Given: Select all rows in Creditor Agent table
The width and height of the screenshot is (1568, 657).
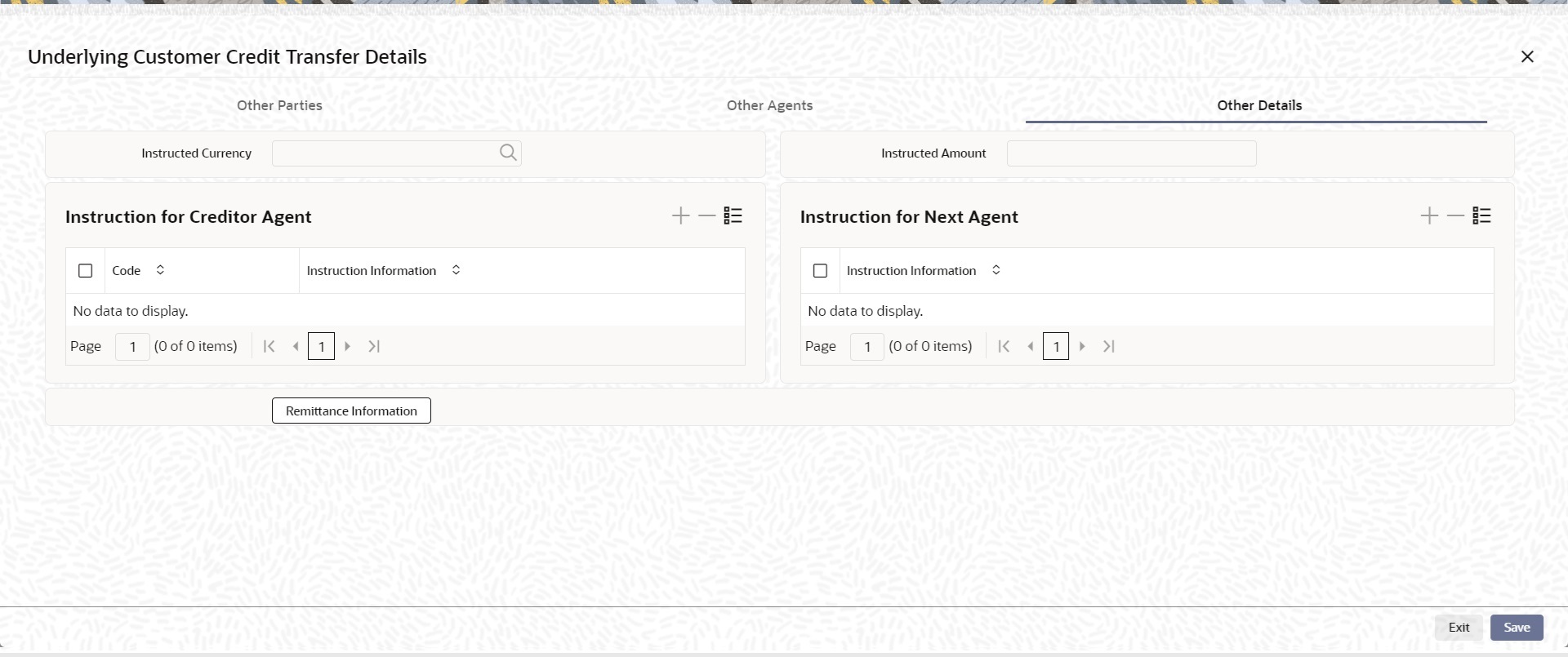Looking at the screenshot, I should point(85,271).
